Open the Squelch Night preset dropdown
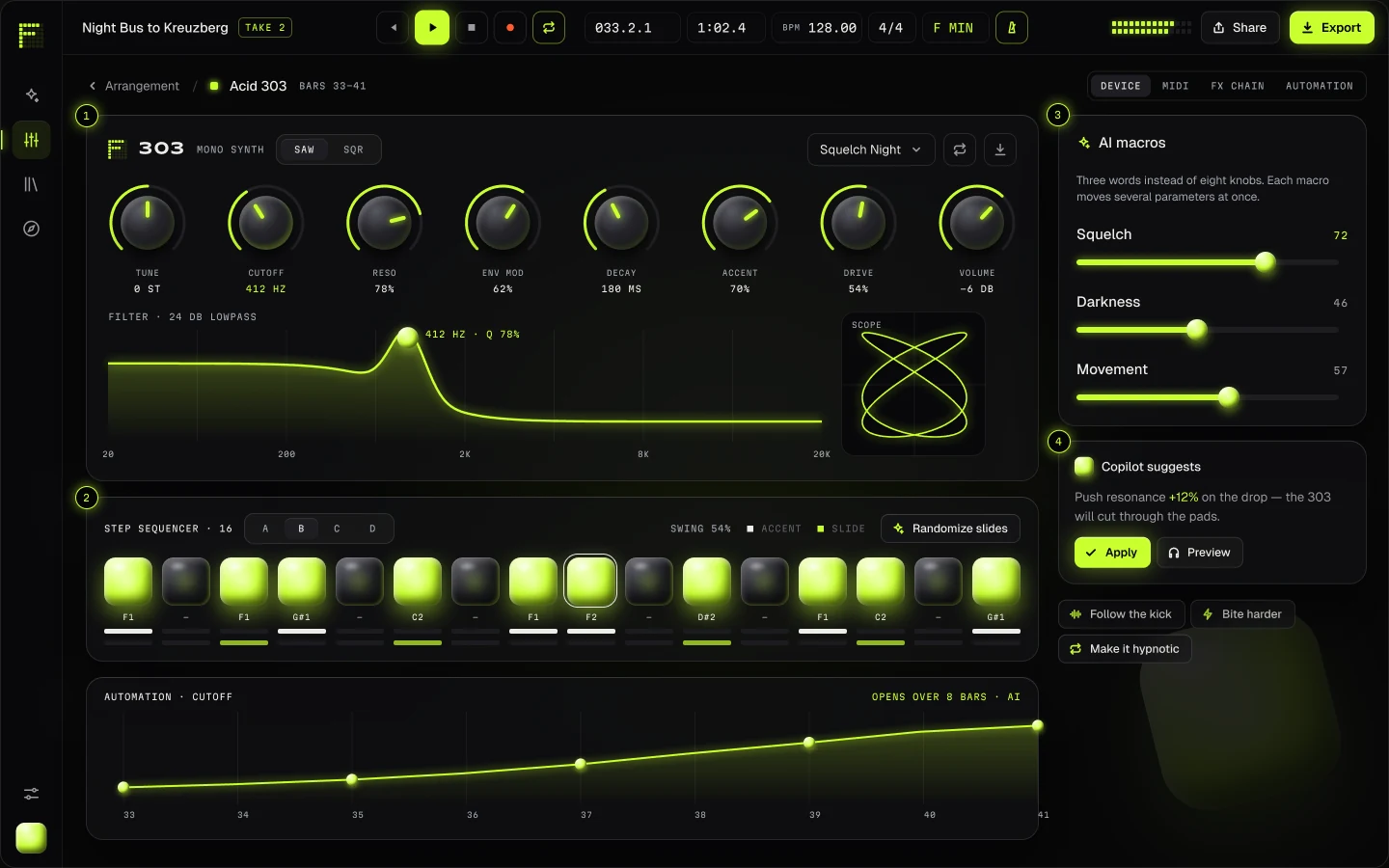Image resolution: width=1389 pixels, height=868 pixels. (871, 149)
